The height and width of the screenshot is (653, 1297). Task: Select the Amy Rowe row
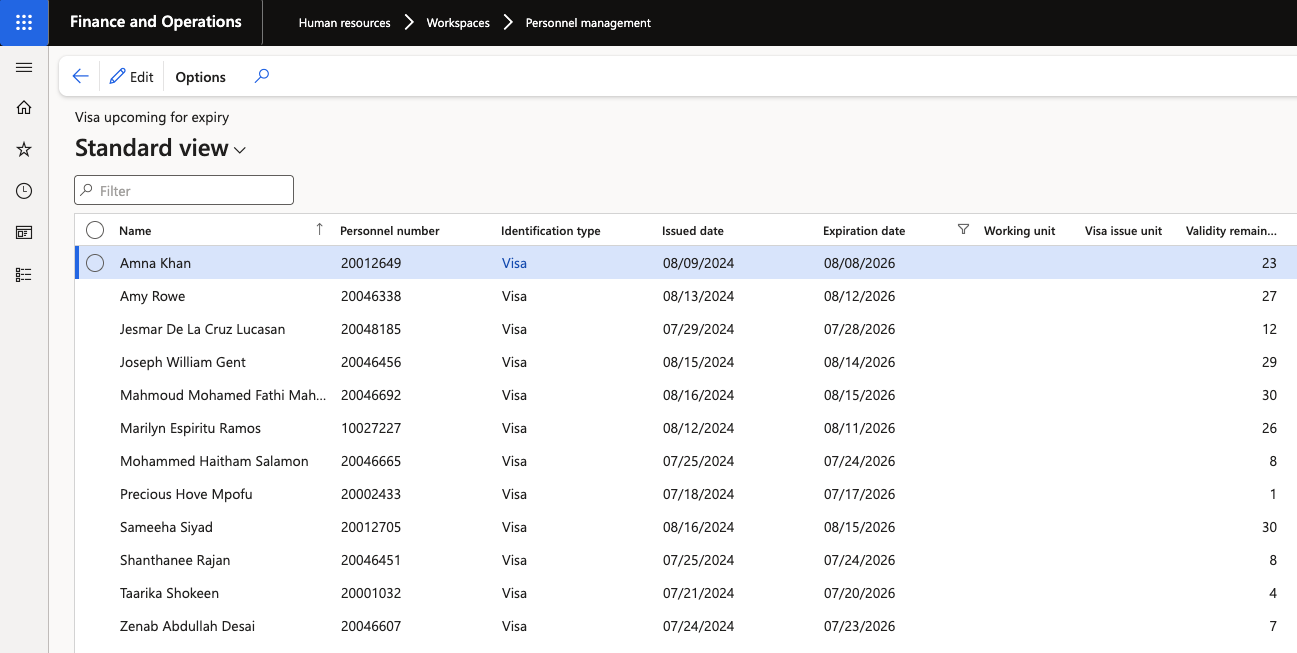[686, 296]
